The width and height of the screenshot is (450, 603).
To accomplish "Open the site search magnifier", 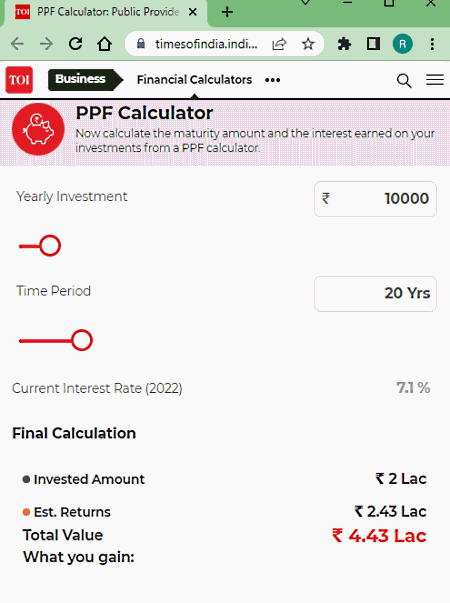I will [404, 80].
